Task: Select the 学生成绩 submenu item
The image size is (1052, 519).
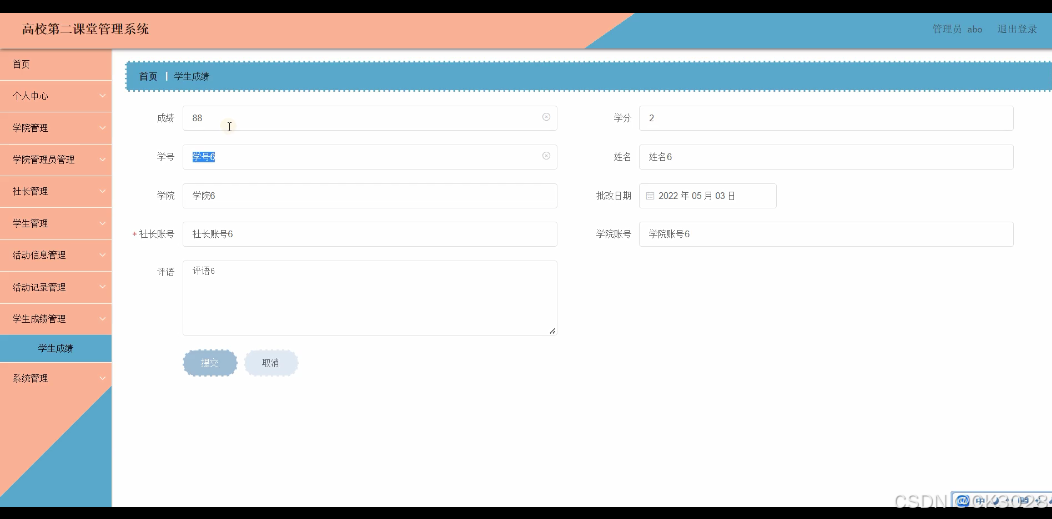Action: coord(56,349)
